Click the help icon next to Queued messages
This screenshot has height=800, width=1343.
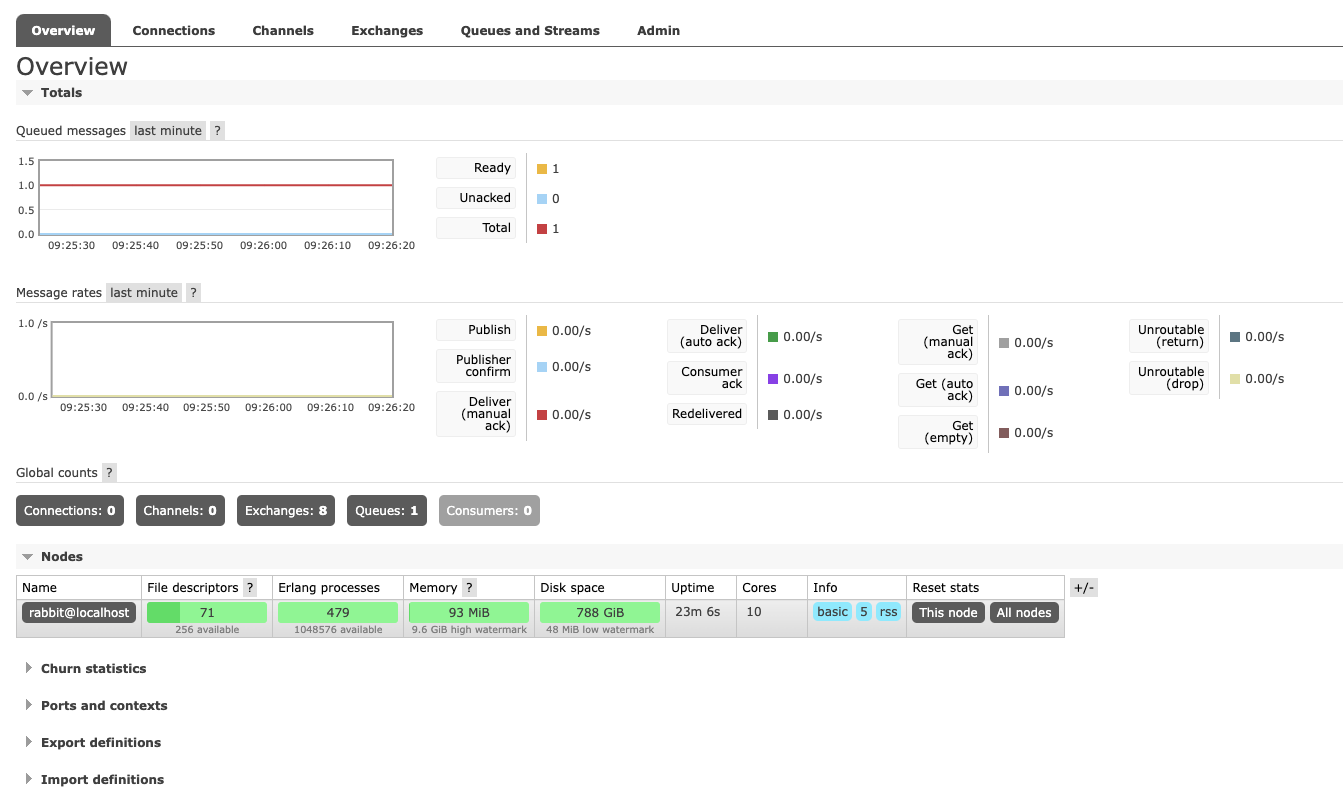[217, 131]
